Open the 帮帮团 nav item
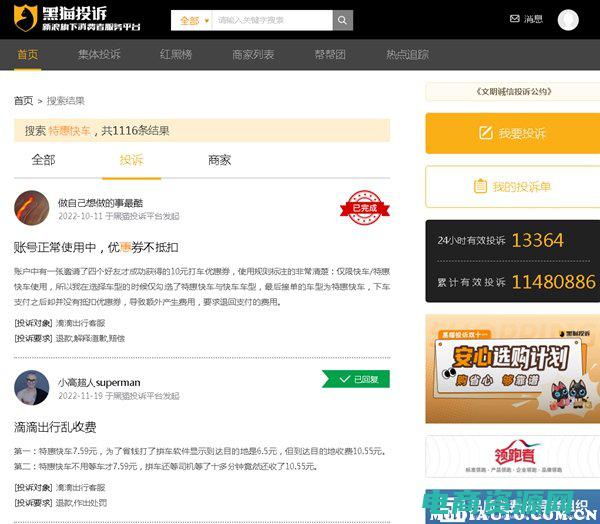The image size is (600, 524). tap(330, 54)
